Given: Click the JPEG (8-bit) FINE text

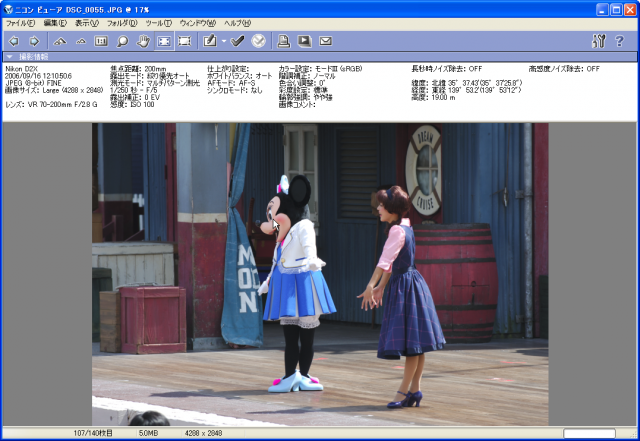Looking at the screenshot, I should 33,83.
